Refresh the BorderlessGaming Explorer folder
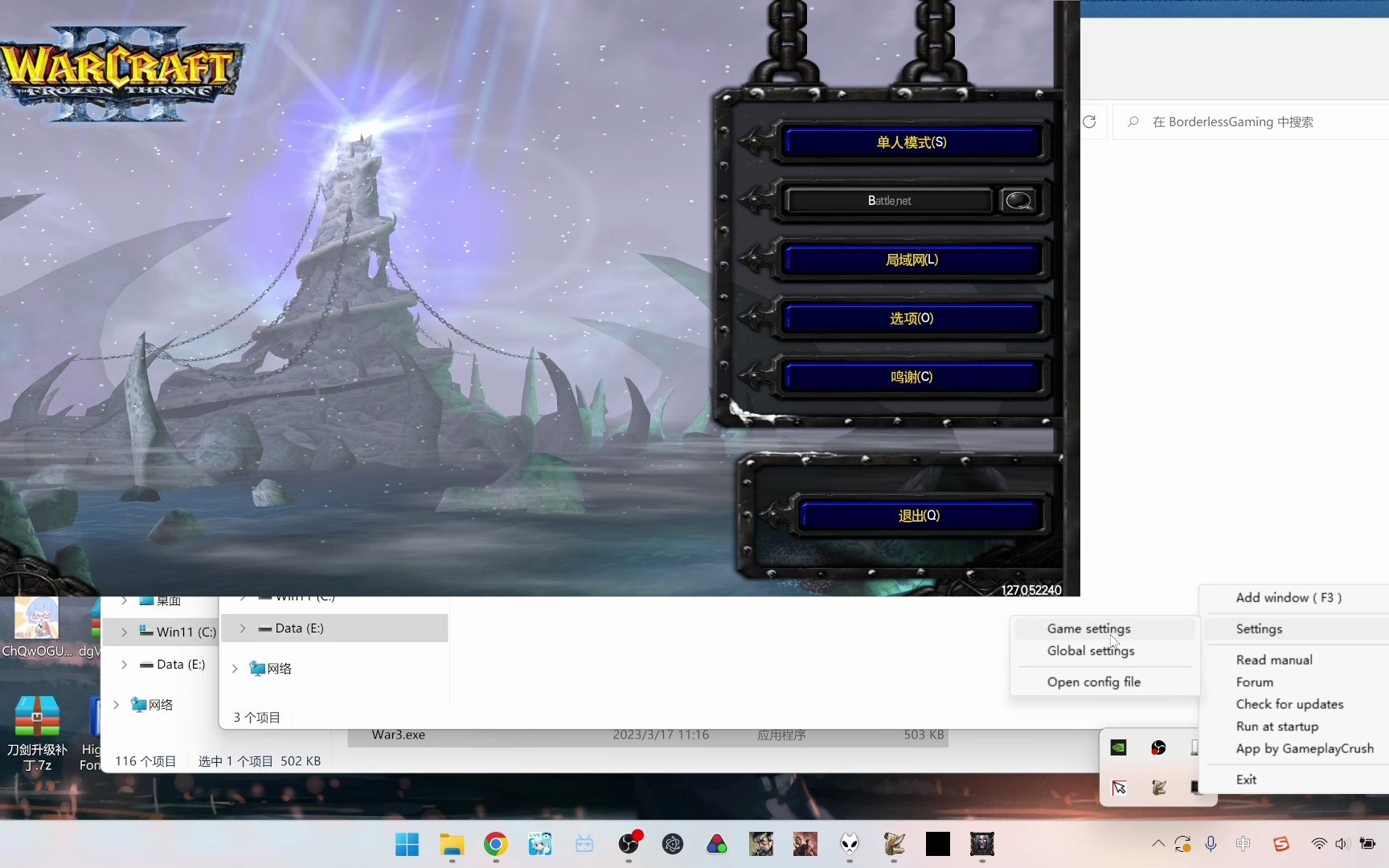 pyautogui.click(x=1089, y=121)
